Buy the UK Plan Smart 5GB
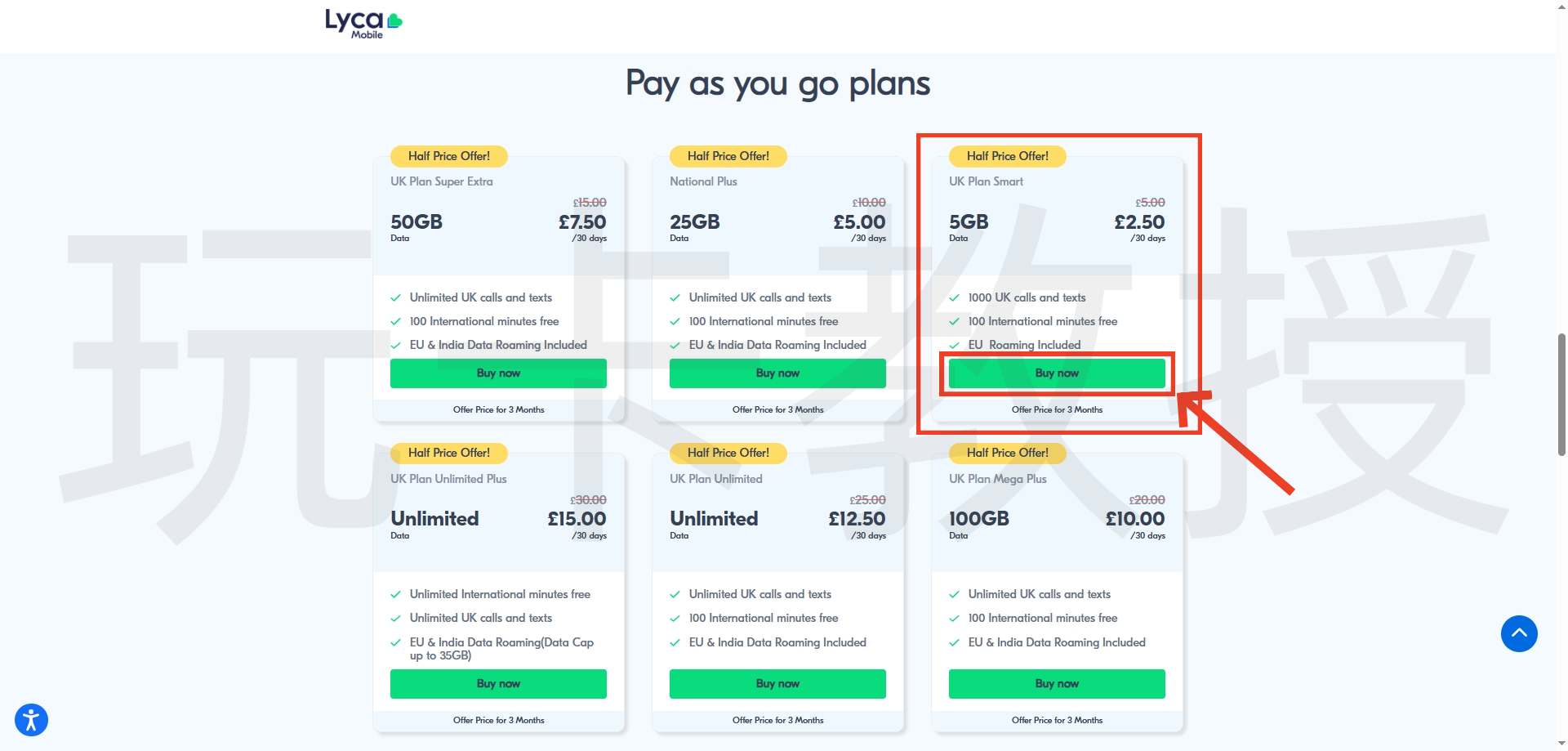 point(1057,373)
